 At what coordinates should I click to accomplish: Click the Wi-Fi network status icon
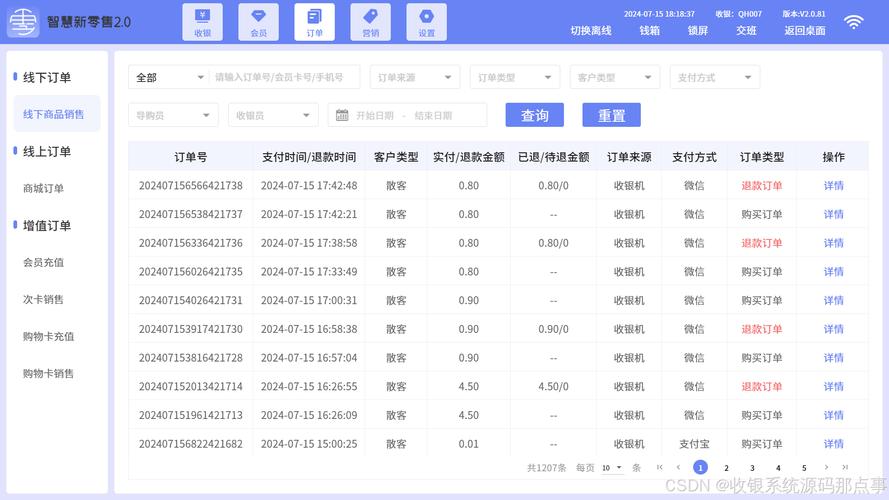(853, 22)
